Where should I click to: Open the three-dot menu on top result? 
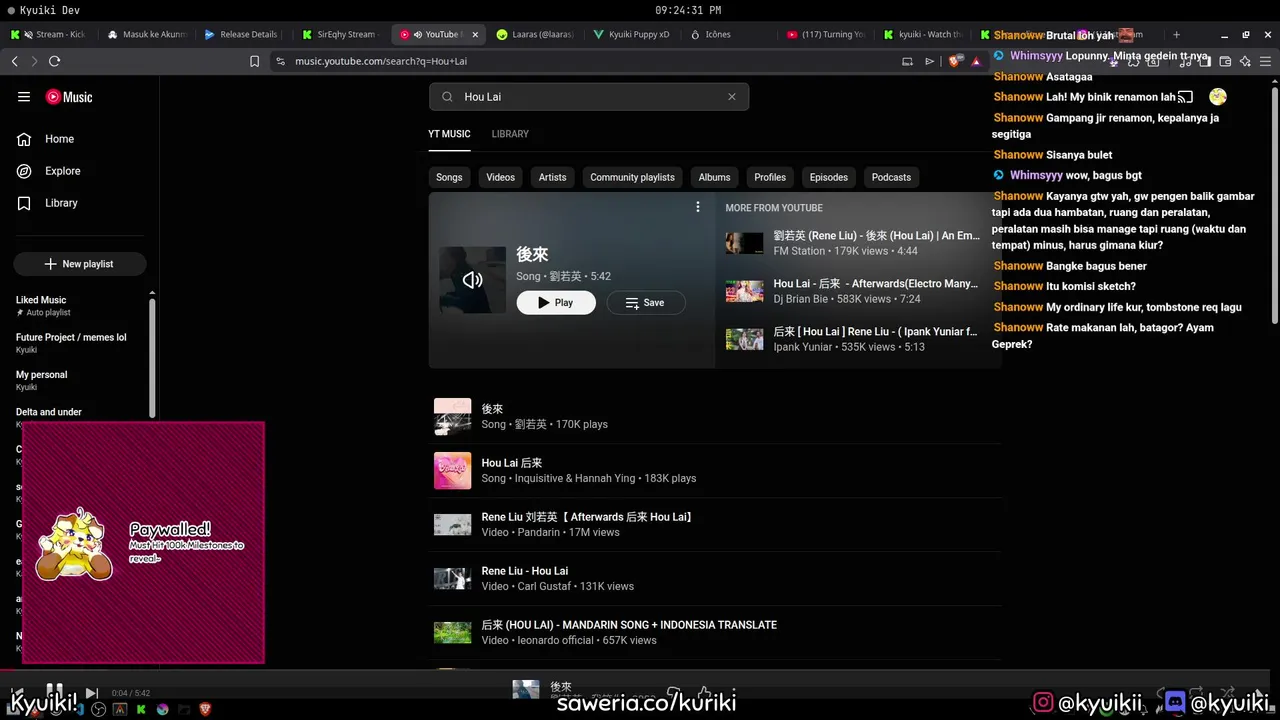pos(698,207)
